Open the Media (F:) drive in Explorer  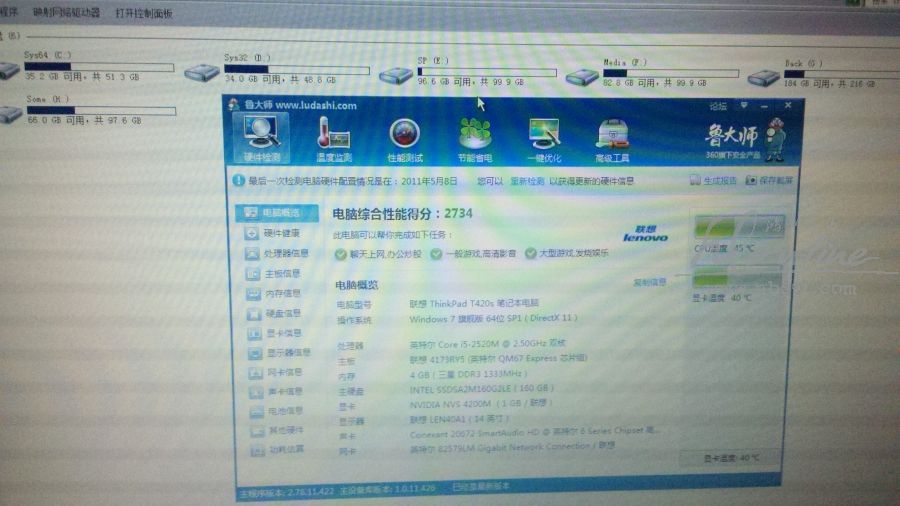(x=653, y=73)
